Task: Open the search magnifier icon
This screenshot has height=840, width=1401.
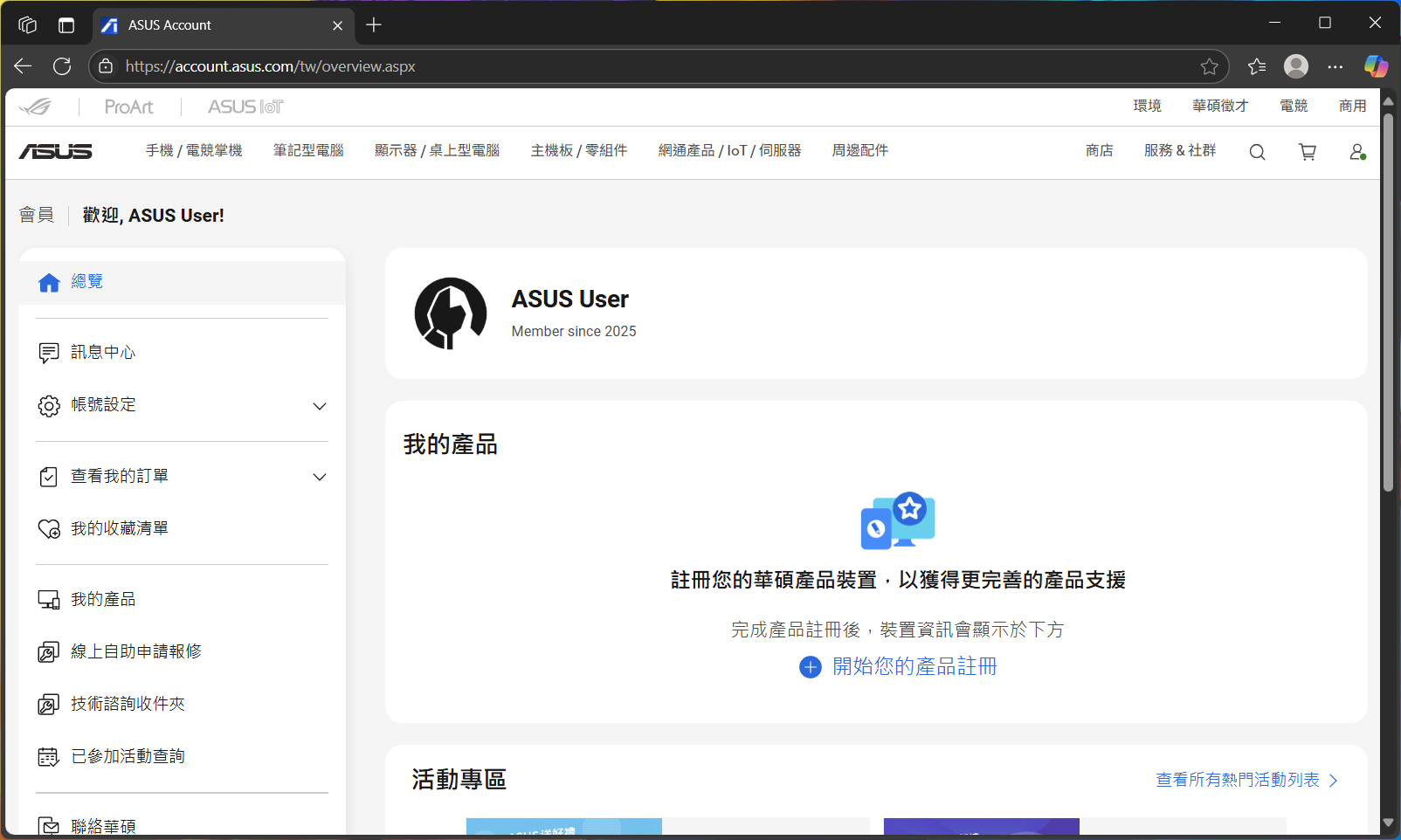Action: tap(1257, 152)
